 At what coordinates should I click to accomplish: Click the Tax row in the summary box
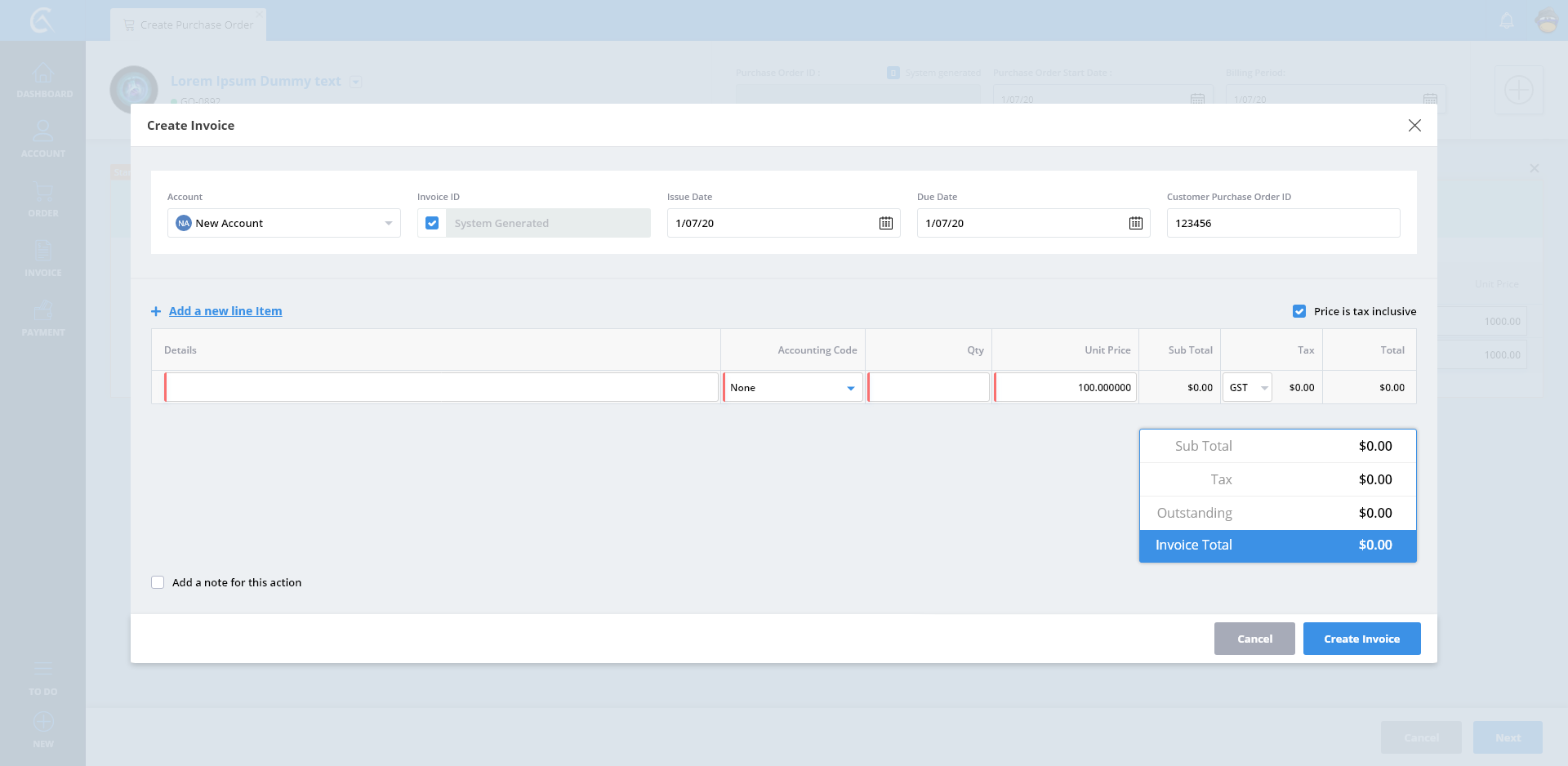(1277, 479)
